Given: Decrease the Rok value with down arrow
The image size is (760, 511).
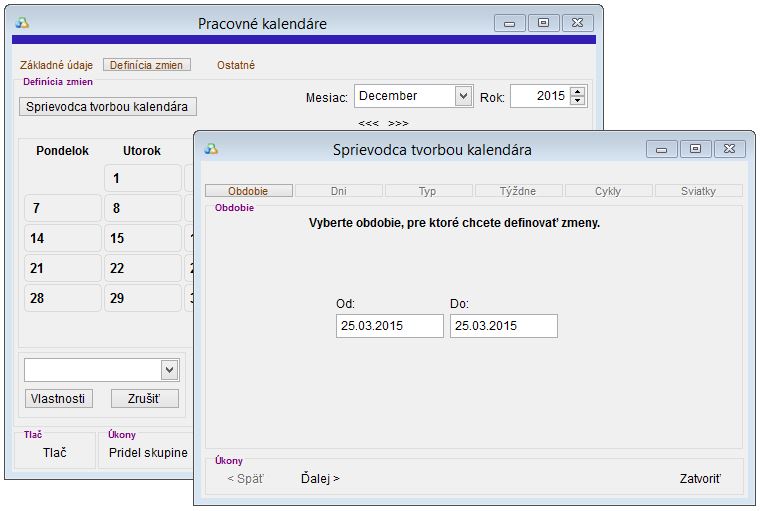Looking at the screenshot, I should [577, 100].
